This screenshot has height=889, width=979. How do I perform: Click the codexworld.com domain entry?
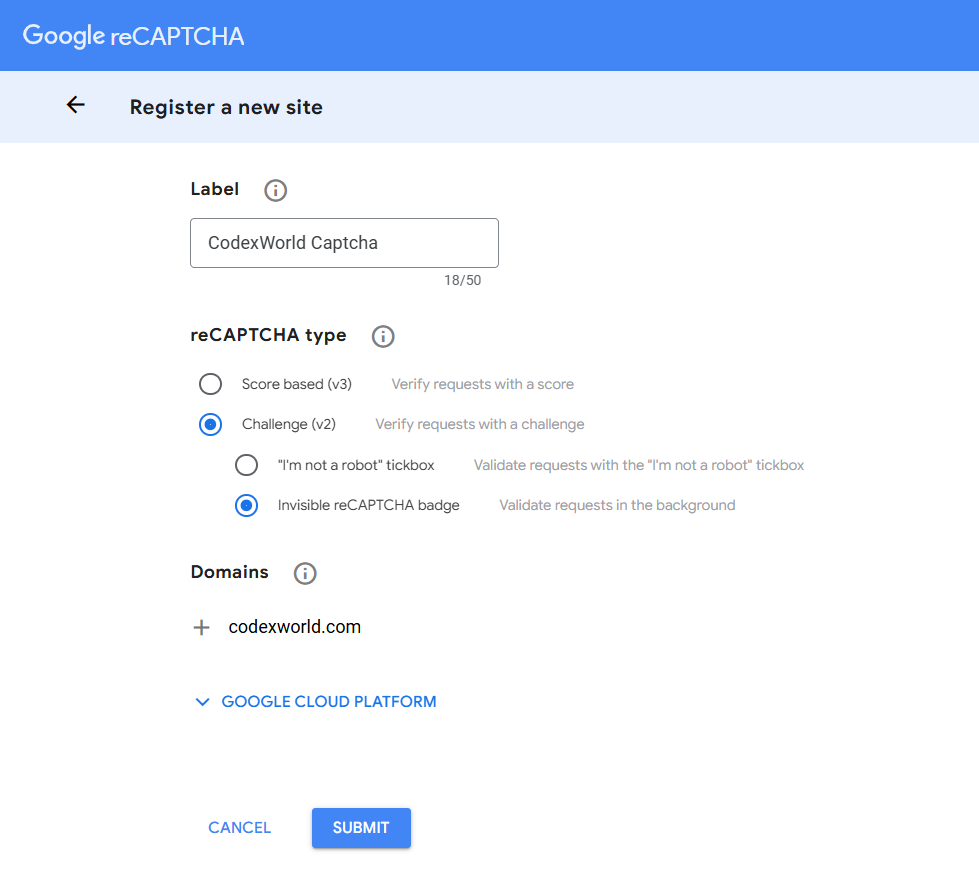point(295,627)
